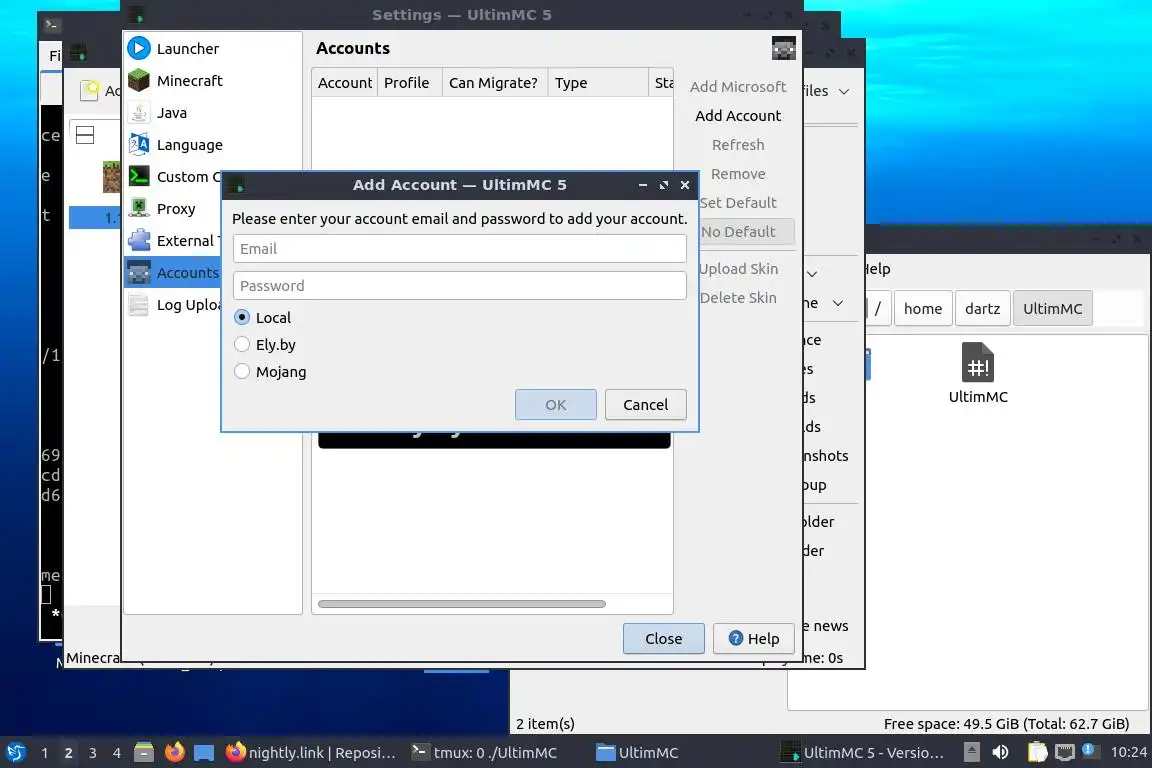The image size is (1152, 768).
Task: Select the Accounts settings page
Action: (x=173, y=273)
